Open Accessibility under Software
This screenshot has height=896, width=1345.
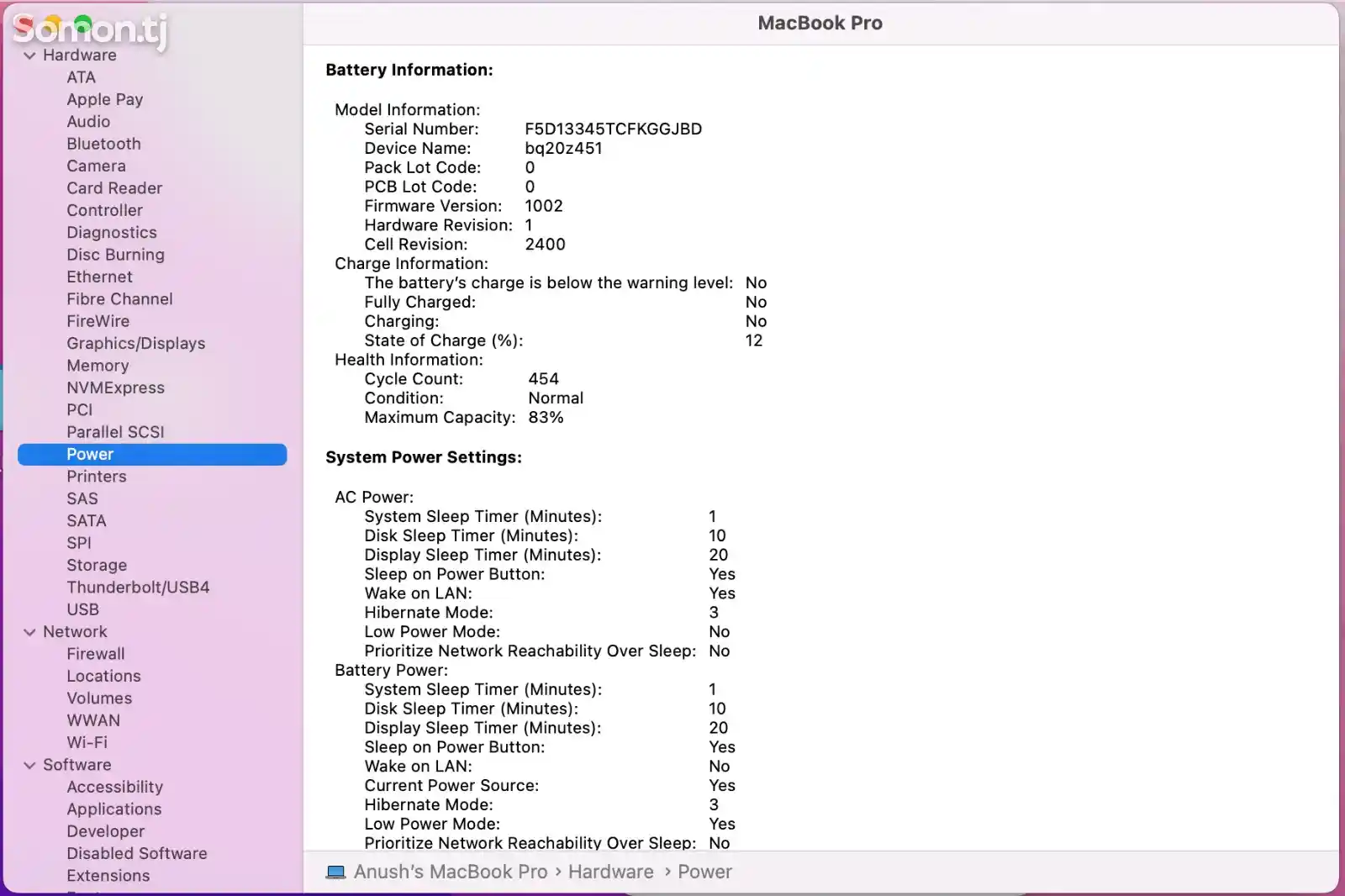click(114, 788)
